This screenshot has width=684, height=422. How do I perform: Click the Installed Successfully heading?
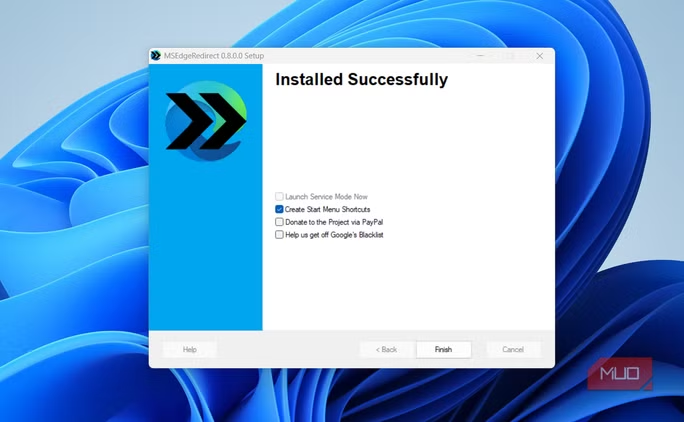(361, 80)
